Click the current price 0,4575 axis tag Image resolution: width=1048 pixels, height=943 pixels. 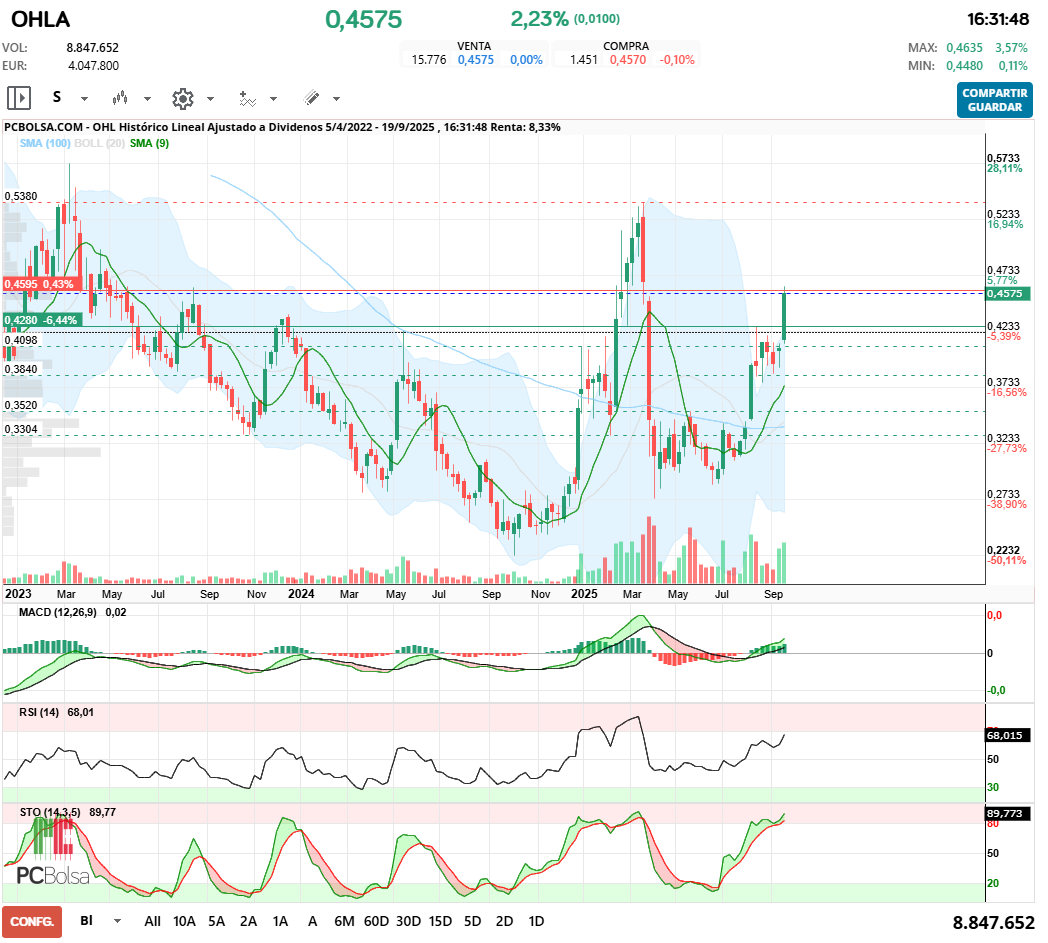(x=1008, y=293)
